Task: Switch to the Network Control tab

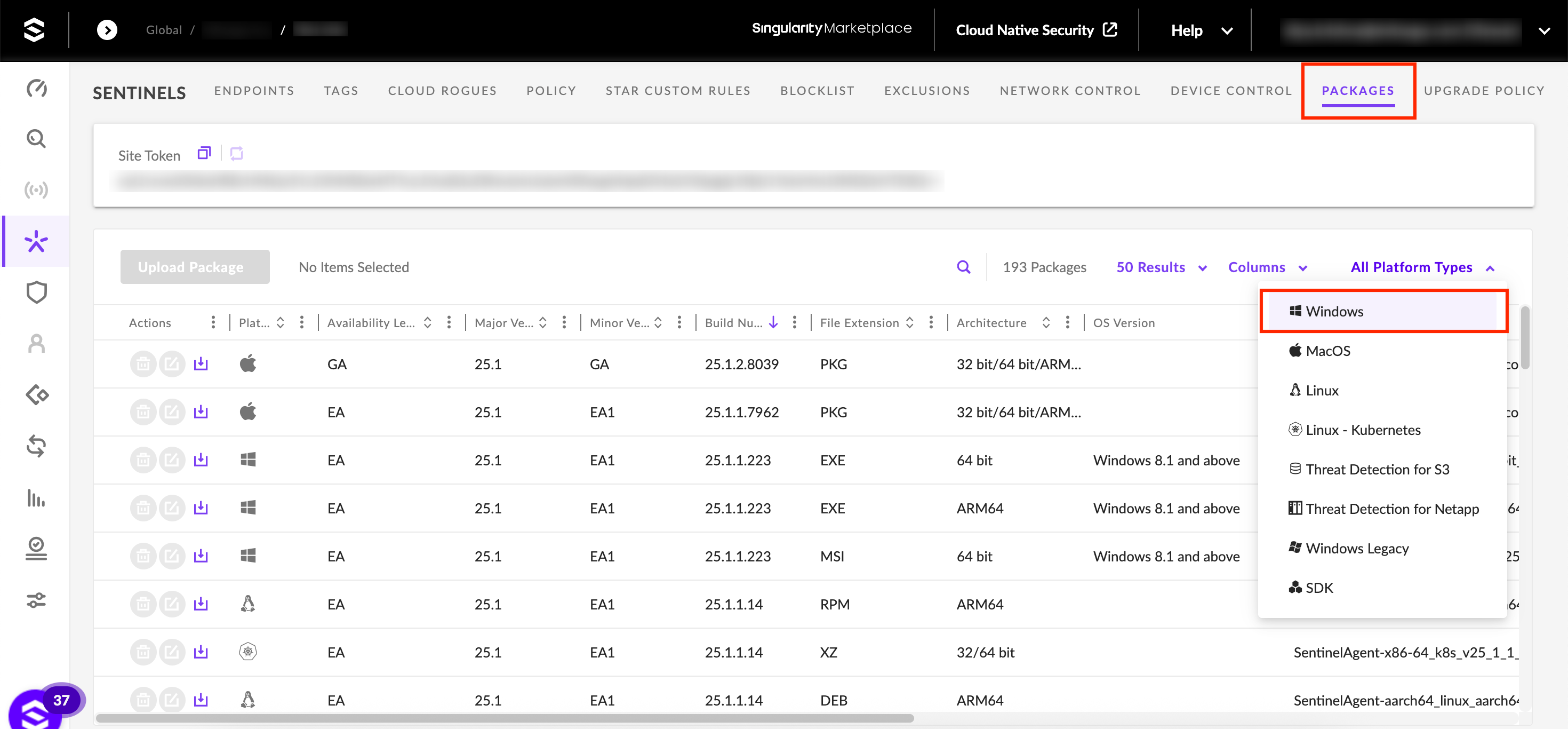Action: point(1070,91)
